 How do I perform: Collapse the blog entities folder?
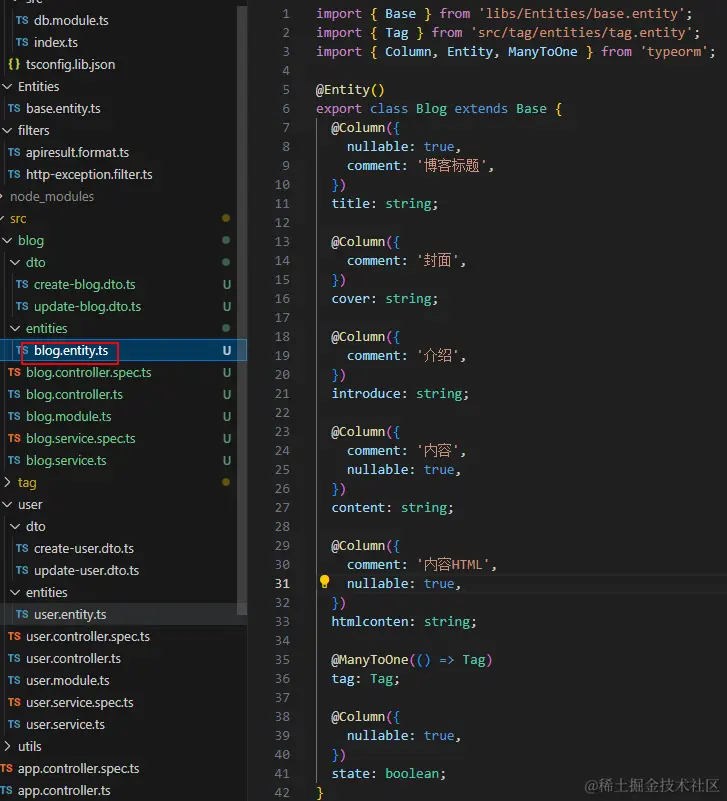click(x=15, y=328)
